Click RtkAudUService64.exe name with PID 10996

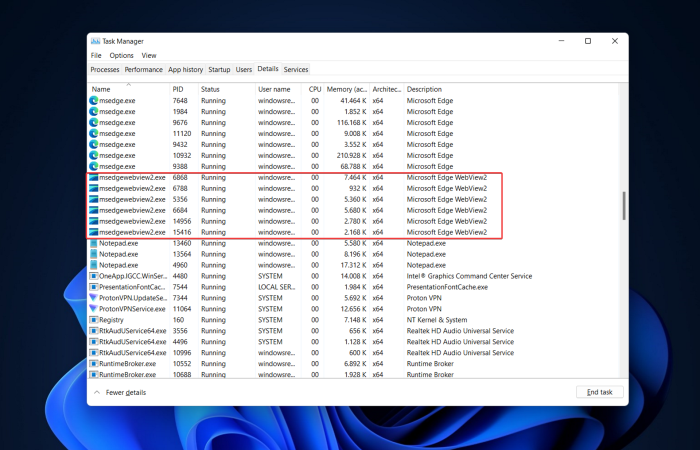pyautogui.click(x=133, y=353)
